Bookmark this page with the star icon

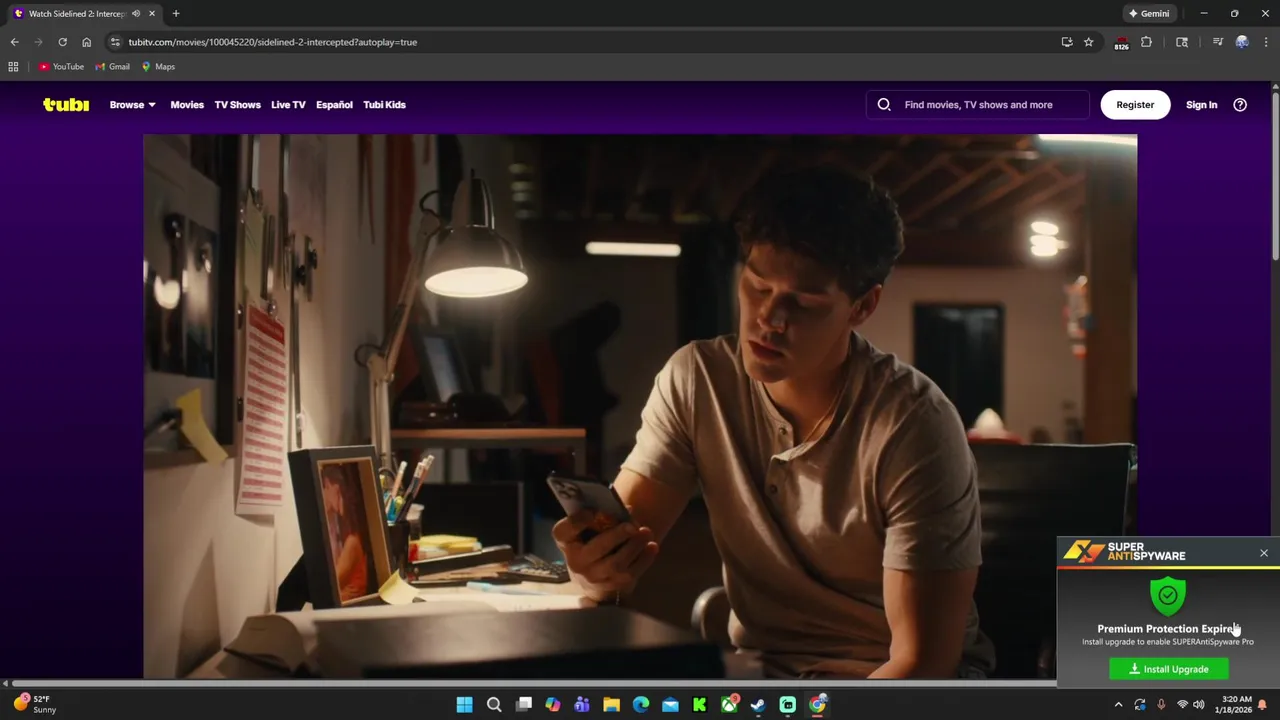click(x=1089, y=42)
